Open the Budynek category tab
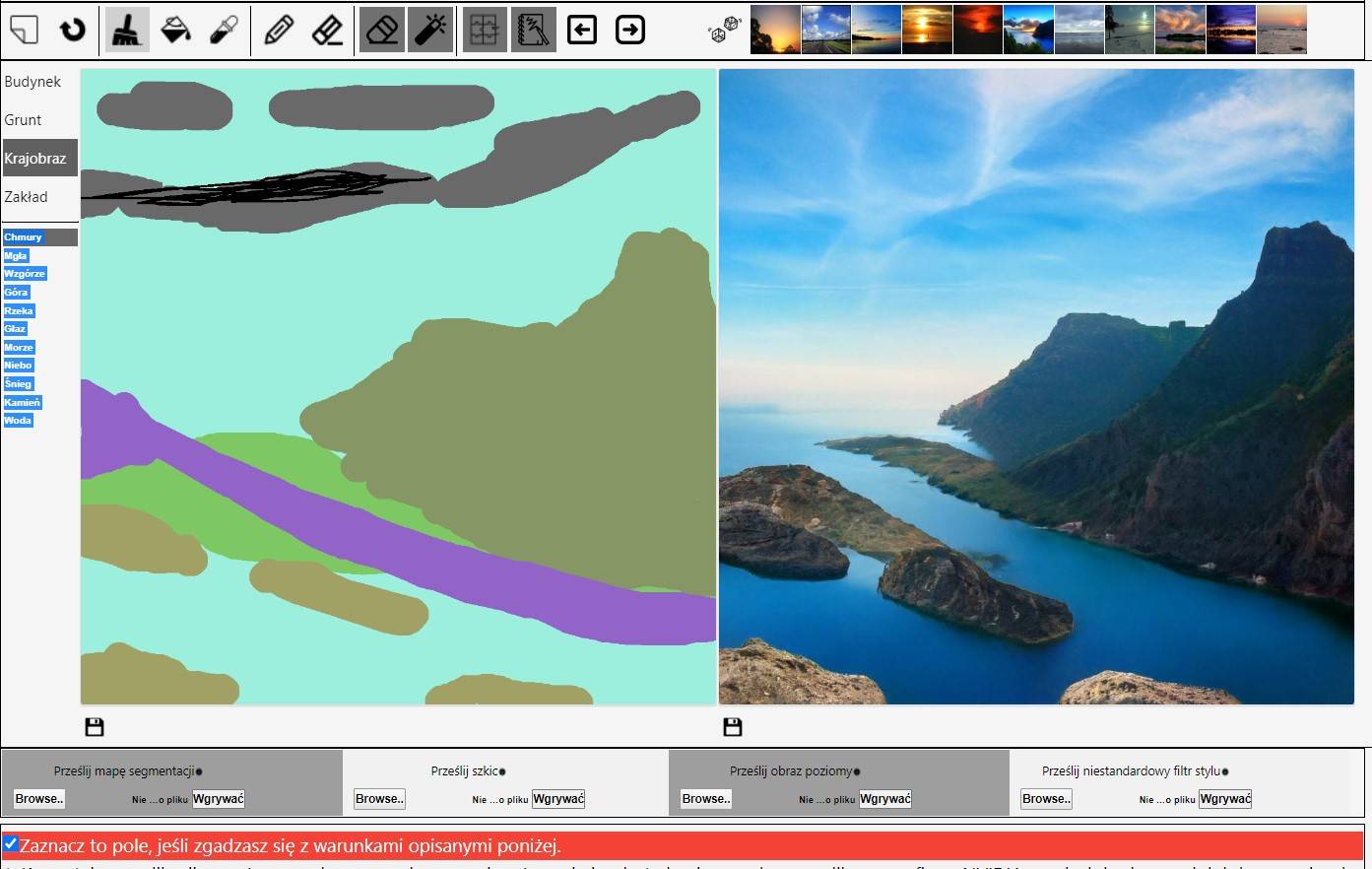 pos(33,82)
